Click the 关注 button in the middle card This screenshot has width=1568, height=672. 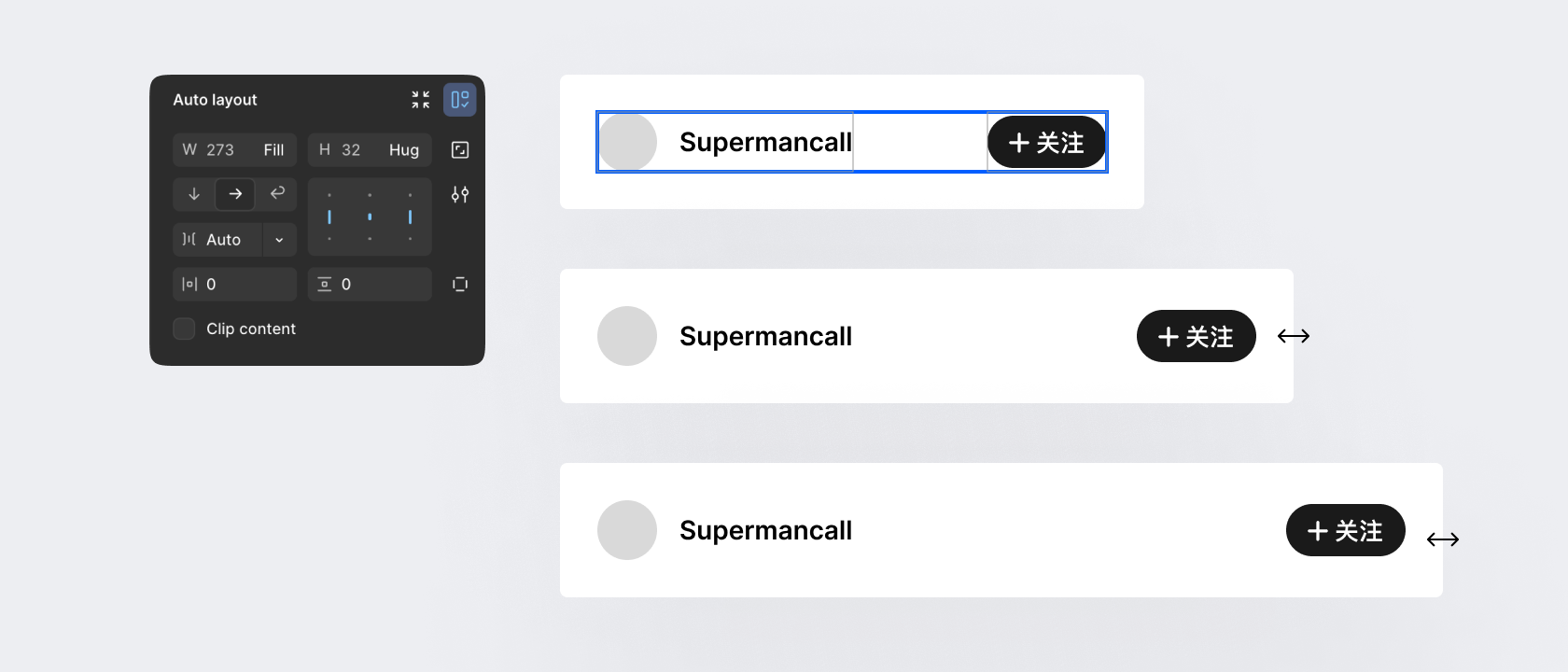tap(1197, 336)
